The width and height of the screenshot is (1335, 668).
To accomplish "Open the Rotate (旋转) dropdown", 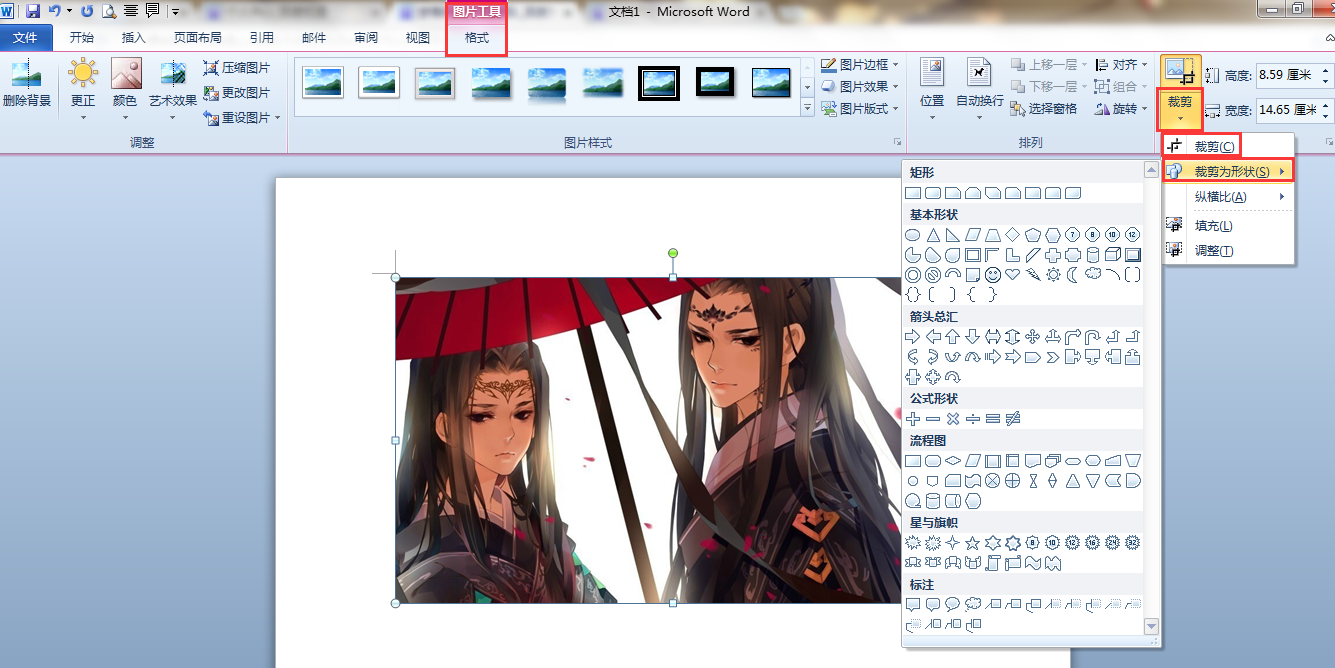I will (x=1122, y=108).
